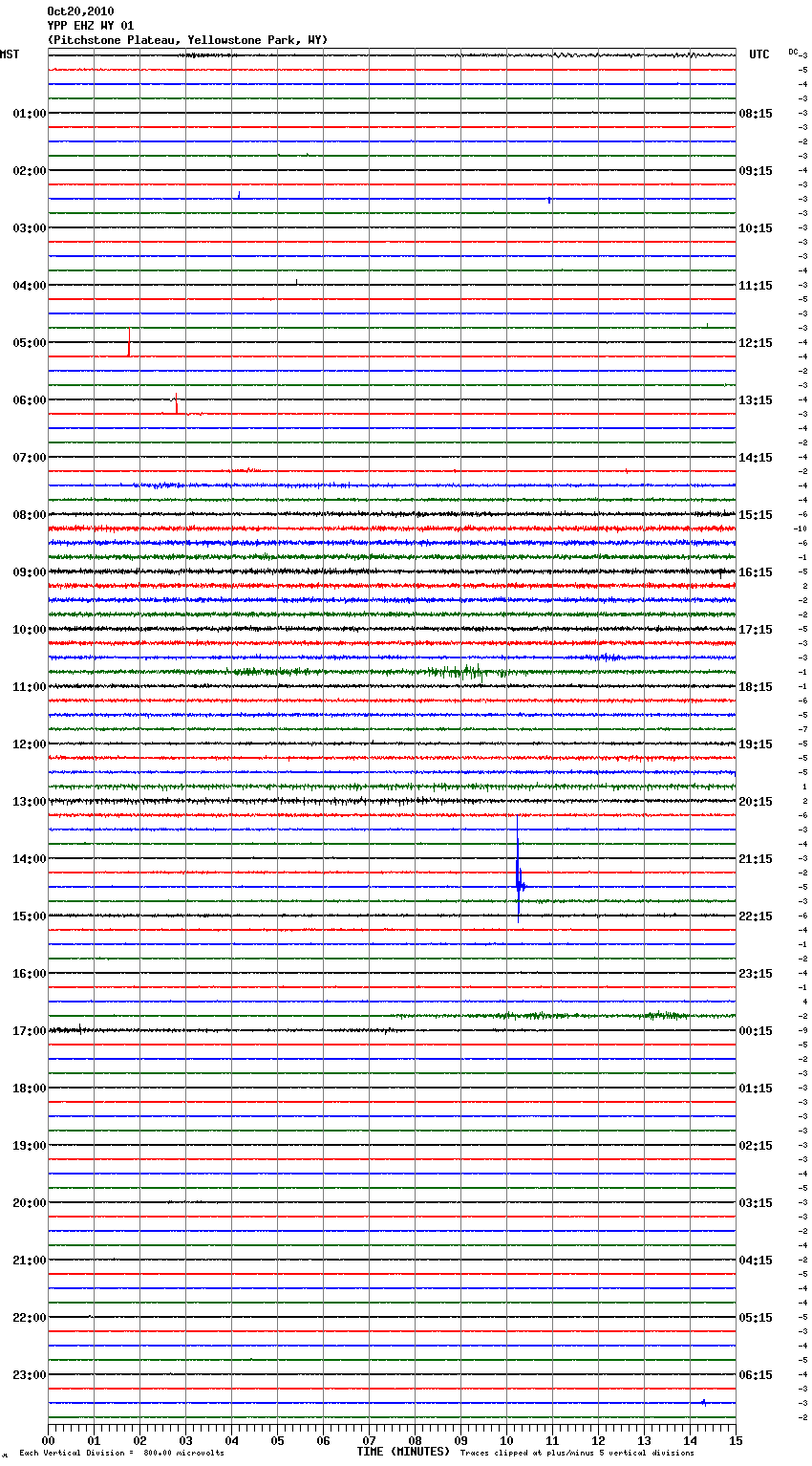Click the "UTC" time zone header

tap(759, 54)
